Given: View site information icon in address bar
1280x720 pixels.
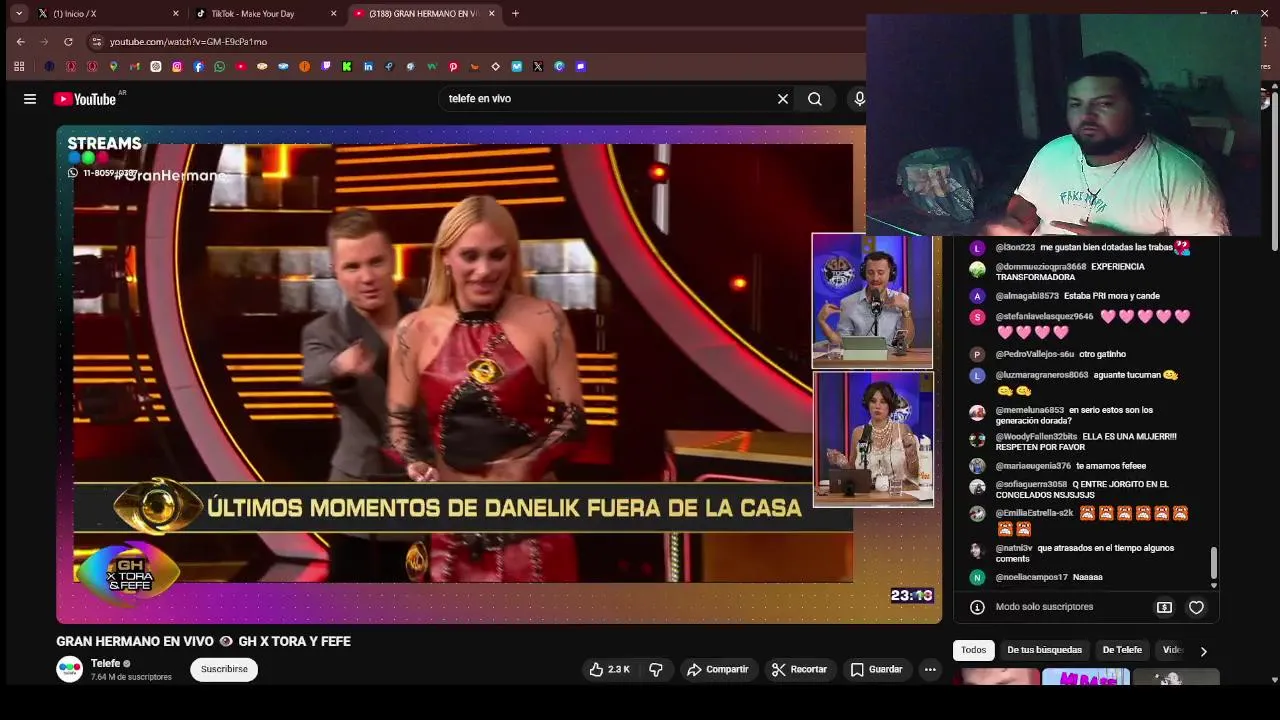Looking at the screenshot, I should tap(96, 42).
